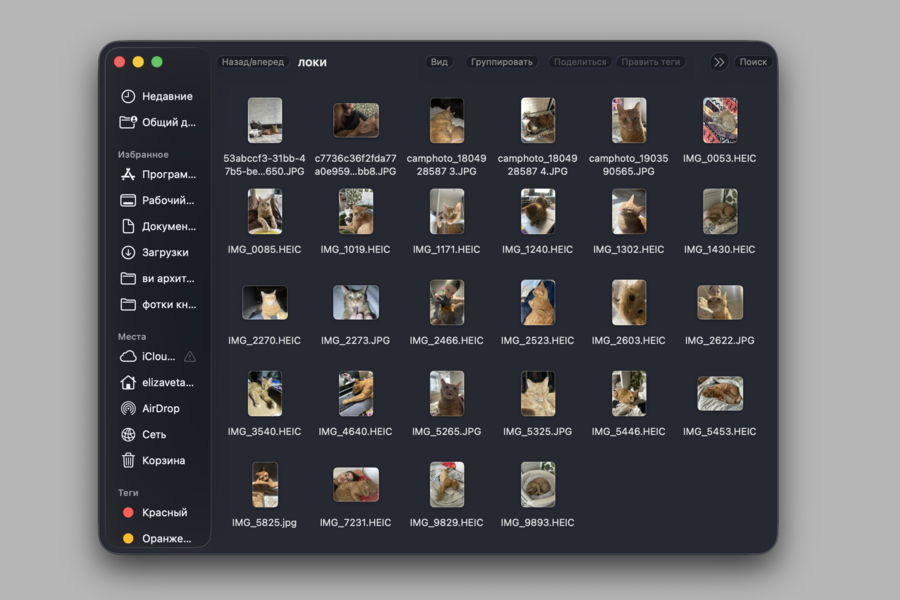Select the IMG_2270.HEIC cat photo thumbnail
The width and height of the screenshot is (900, 600).
click(265, 303)
